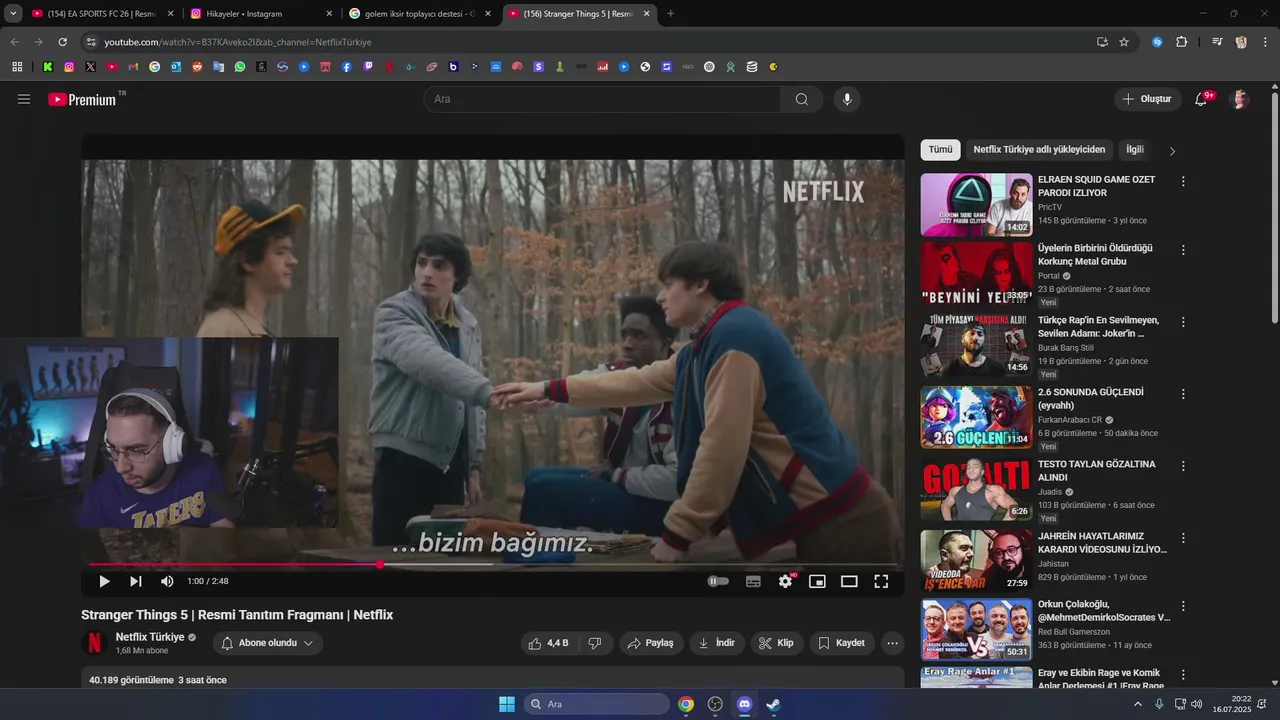
Task: Click the video progress bar scrubber
Action: [380, 565]
